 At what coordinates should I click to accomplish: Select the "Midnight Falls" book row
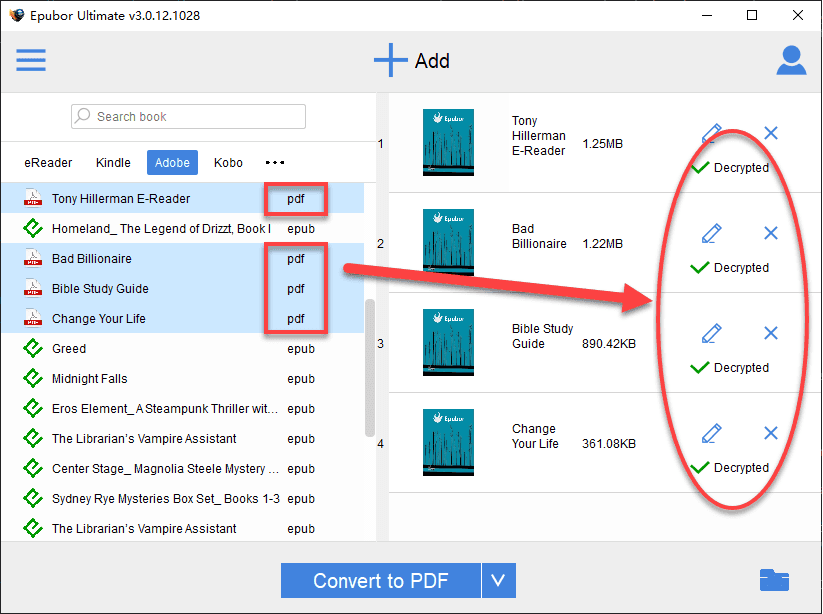(x=183, y=378)
